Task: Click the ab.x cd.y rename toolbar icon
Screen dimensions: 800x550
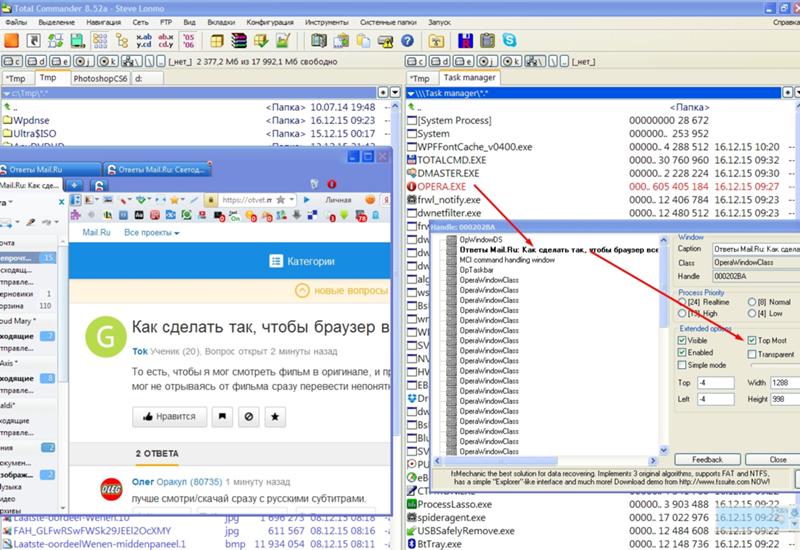Action: tap(166, 40)
